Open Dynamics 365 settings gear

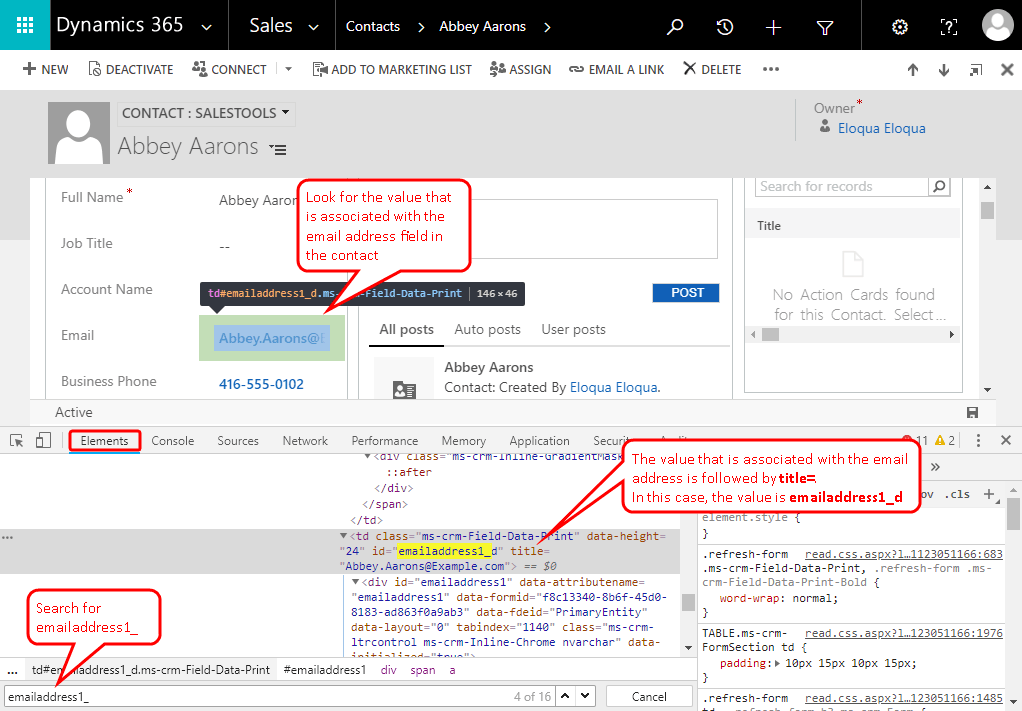[x=899, y=28]
